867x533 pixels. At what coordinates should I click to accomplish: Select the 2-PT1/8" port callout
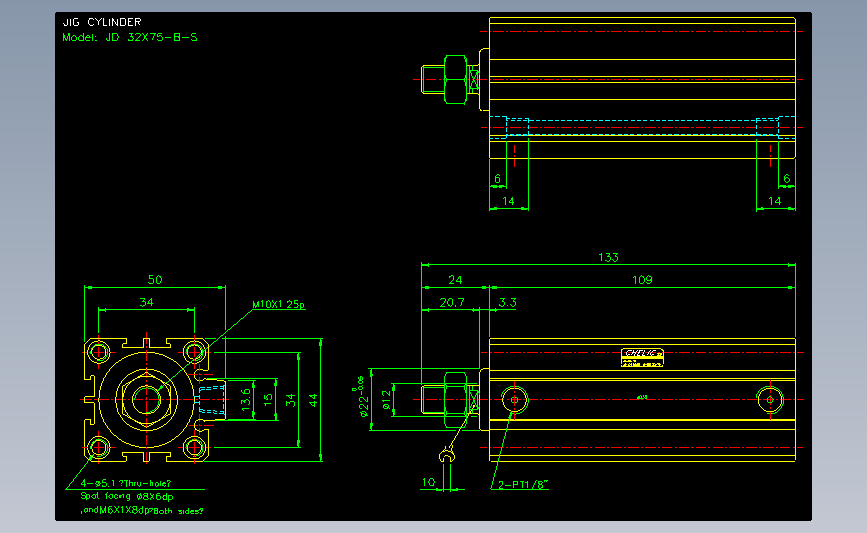(x=523, y=485)
